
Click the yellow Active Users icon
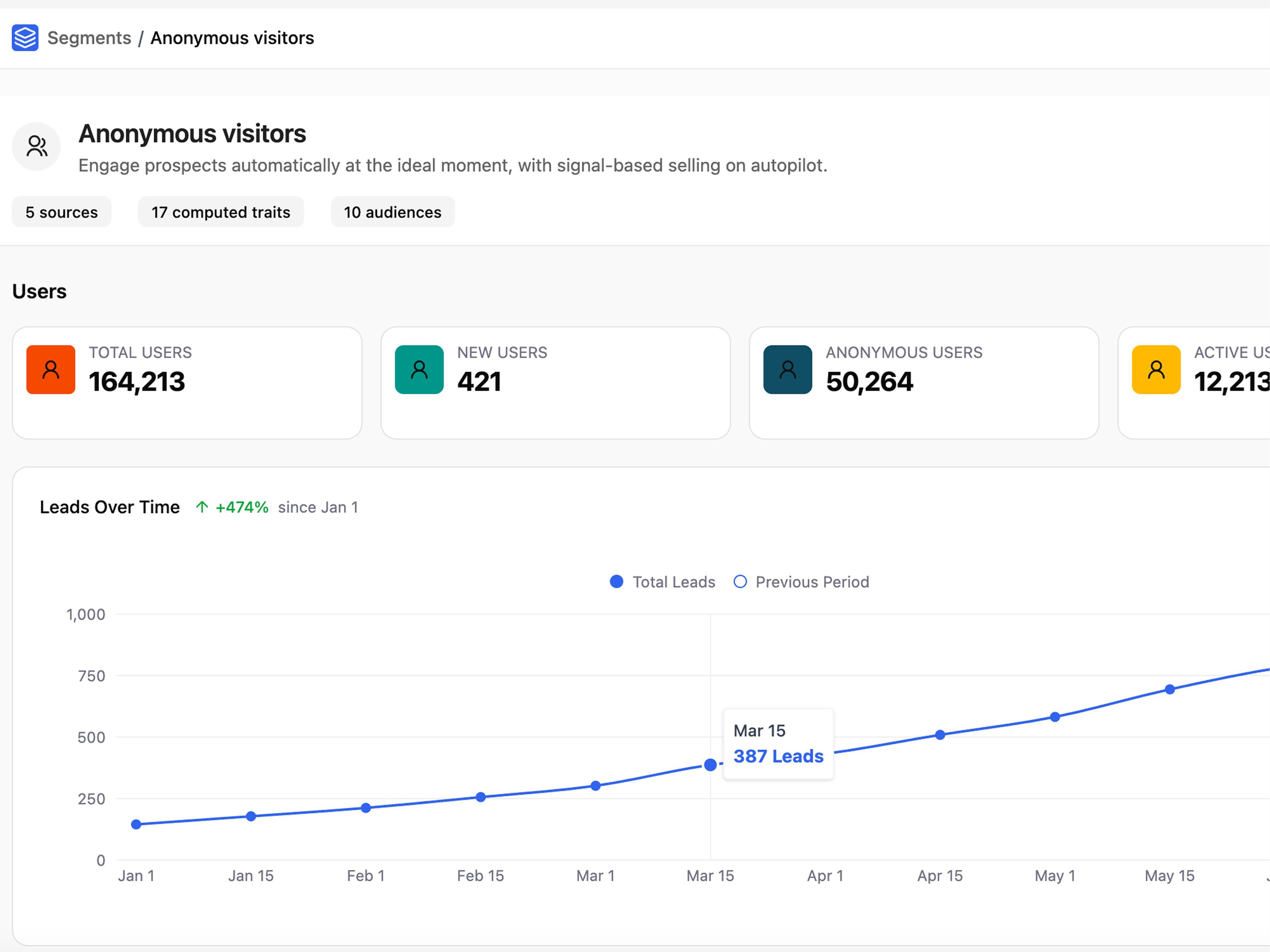coord(1156,369)
